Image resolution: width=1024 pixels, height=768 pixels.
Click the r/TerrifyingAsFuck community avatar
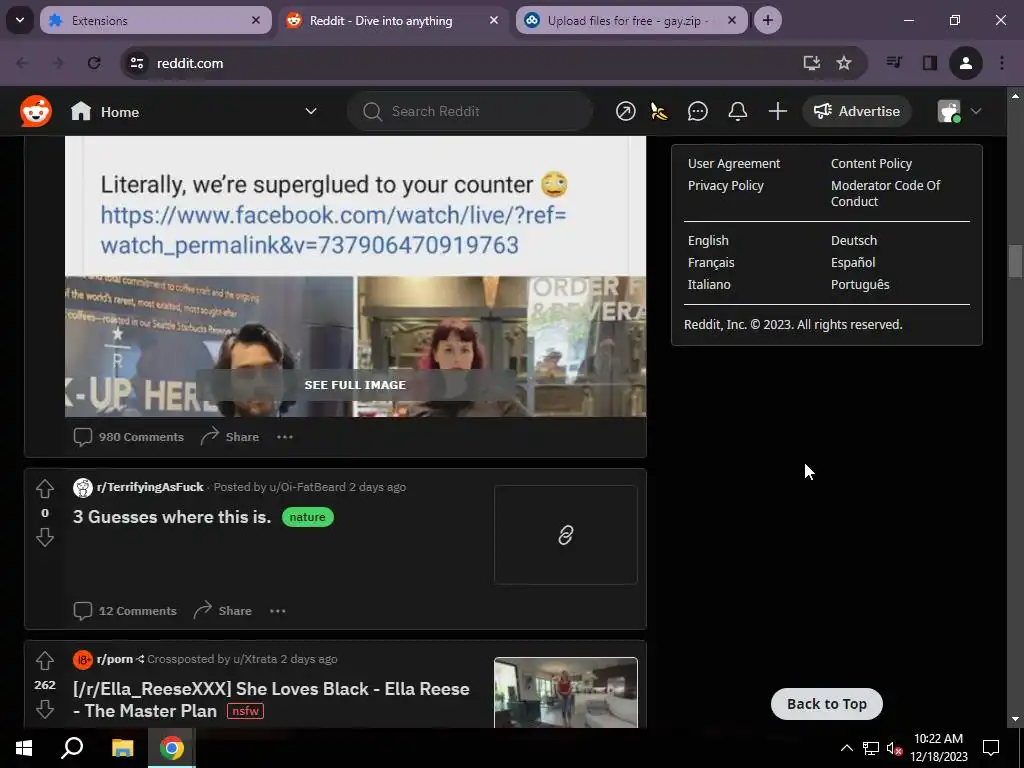[x=83, y=488]
